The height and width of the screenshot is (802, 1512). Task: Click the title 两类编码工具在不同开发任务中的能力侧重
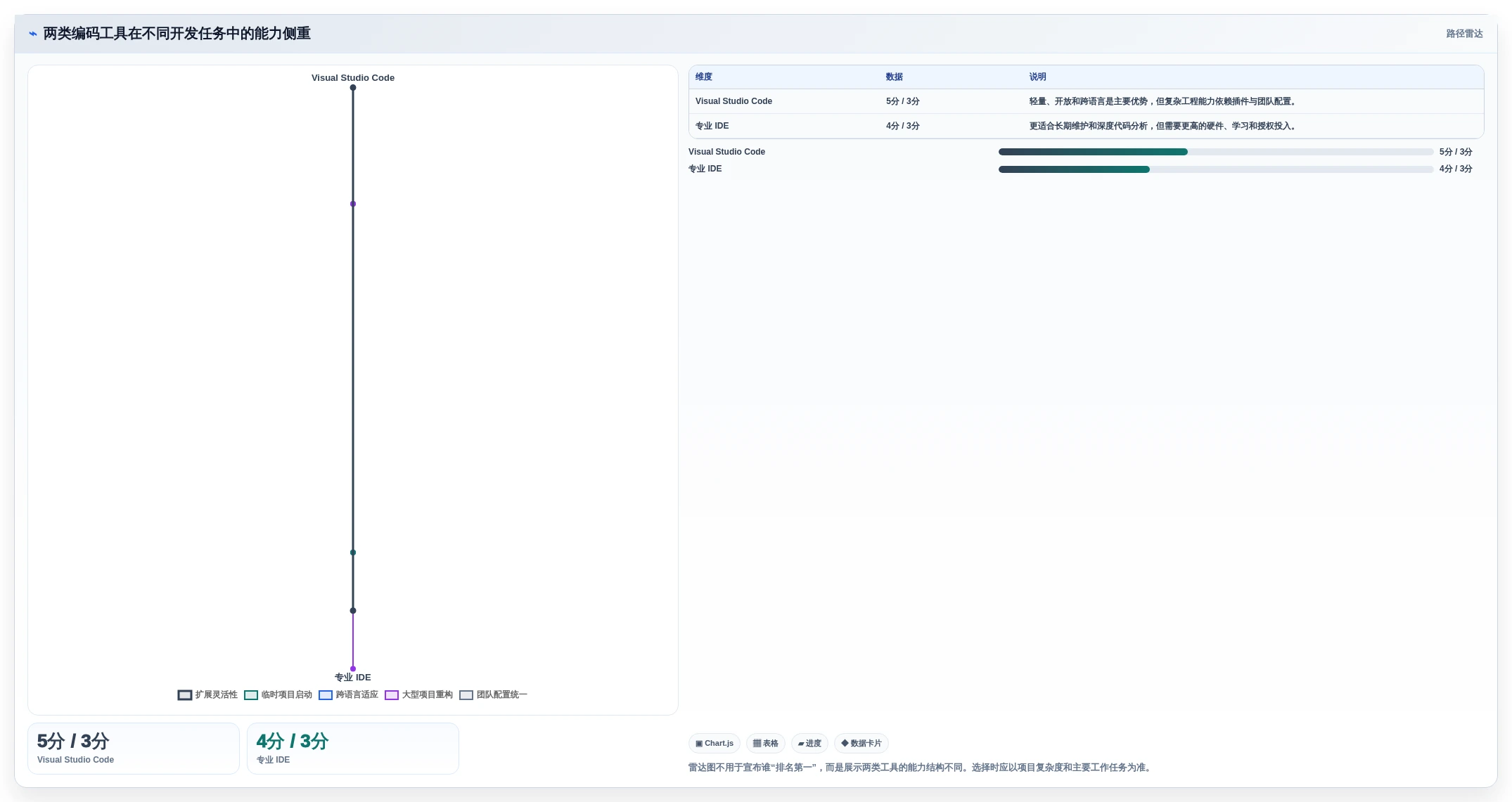(177, 34)
